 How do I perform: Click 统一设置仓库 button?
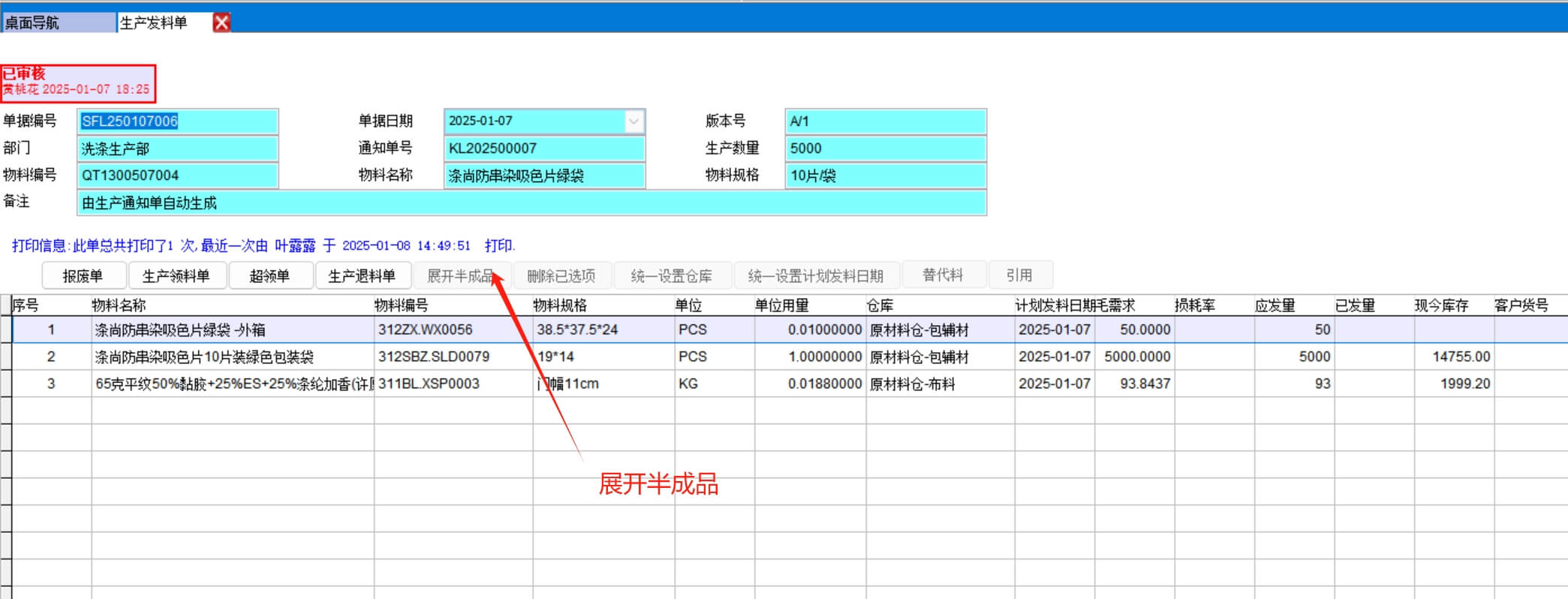(671, 276)
